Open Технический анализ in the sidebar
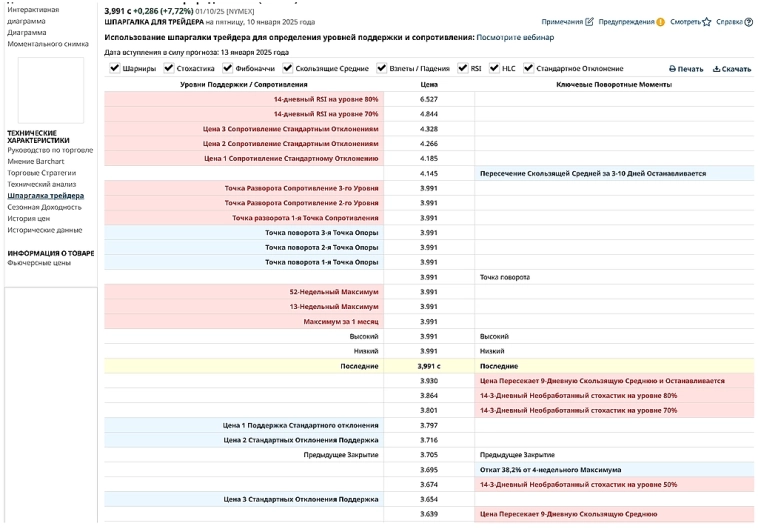This screenshot has height=529, width=758. (41, 184)
